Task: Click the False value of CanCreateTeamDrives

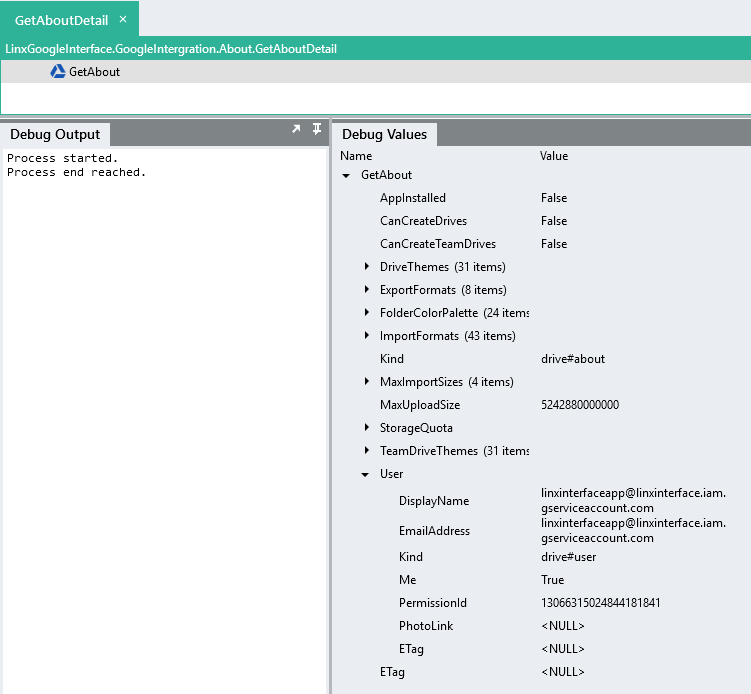Action: click(554, 244)
